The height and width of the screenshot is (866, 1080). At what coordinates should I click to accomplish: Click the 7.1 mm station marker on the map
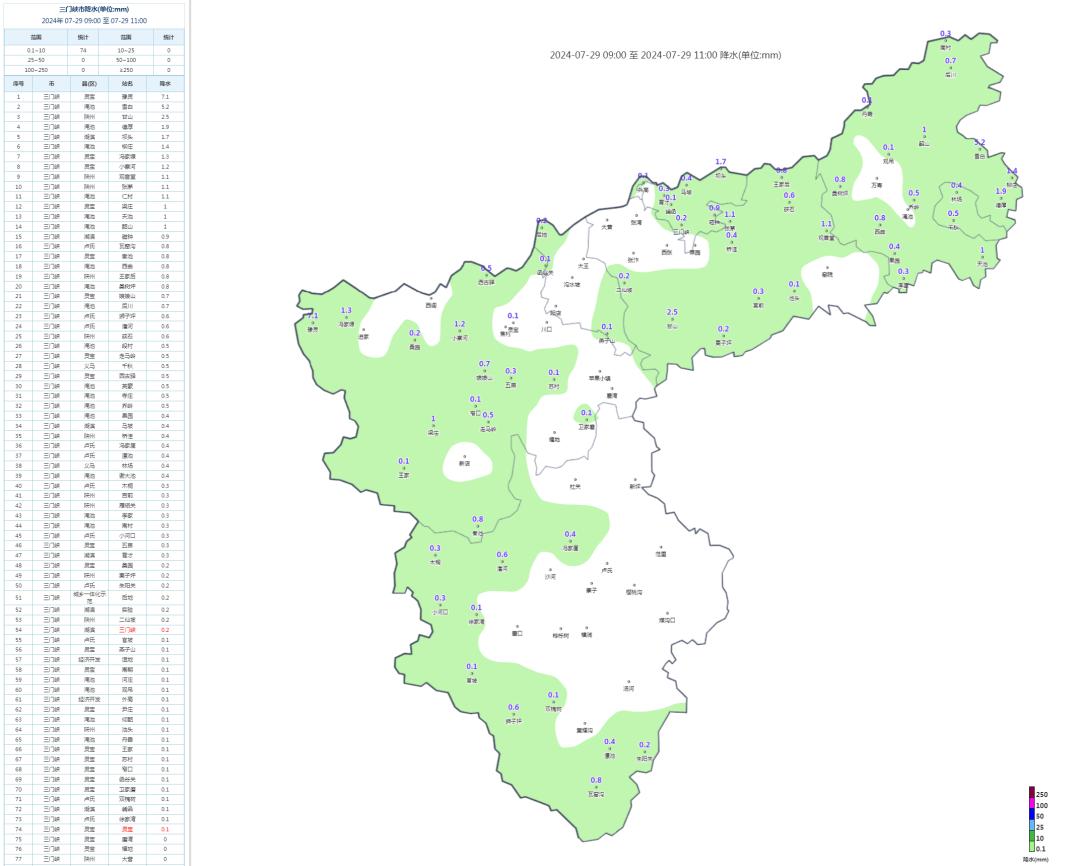tap(312, 322)
